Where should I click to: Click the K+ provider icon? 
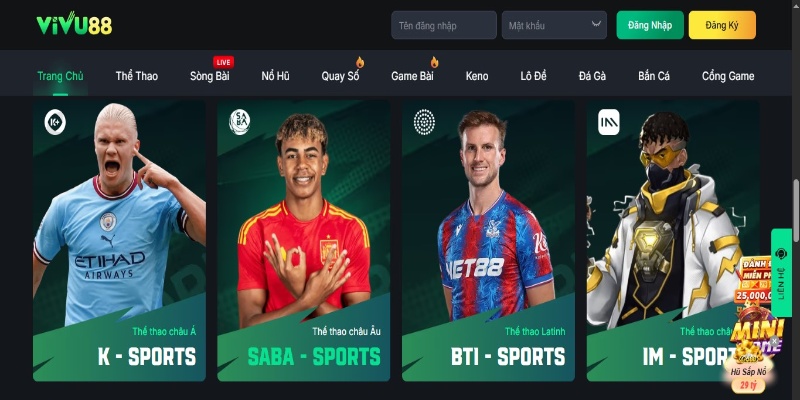(x=55, y=122)
